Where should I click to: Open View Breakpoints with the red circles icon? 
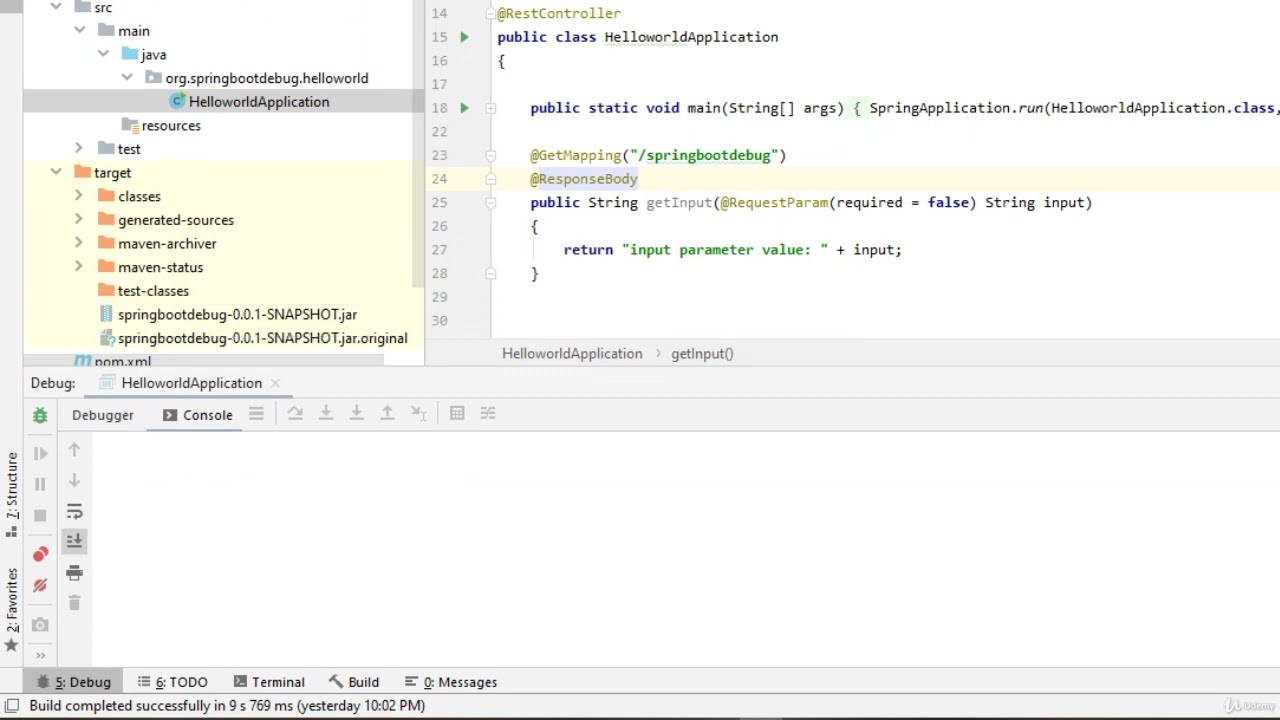40,555
